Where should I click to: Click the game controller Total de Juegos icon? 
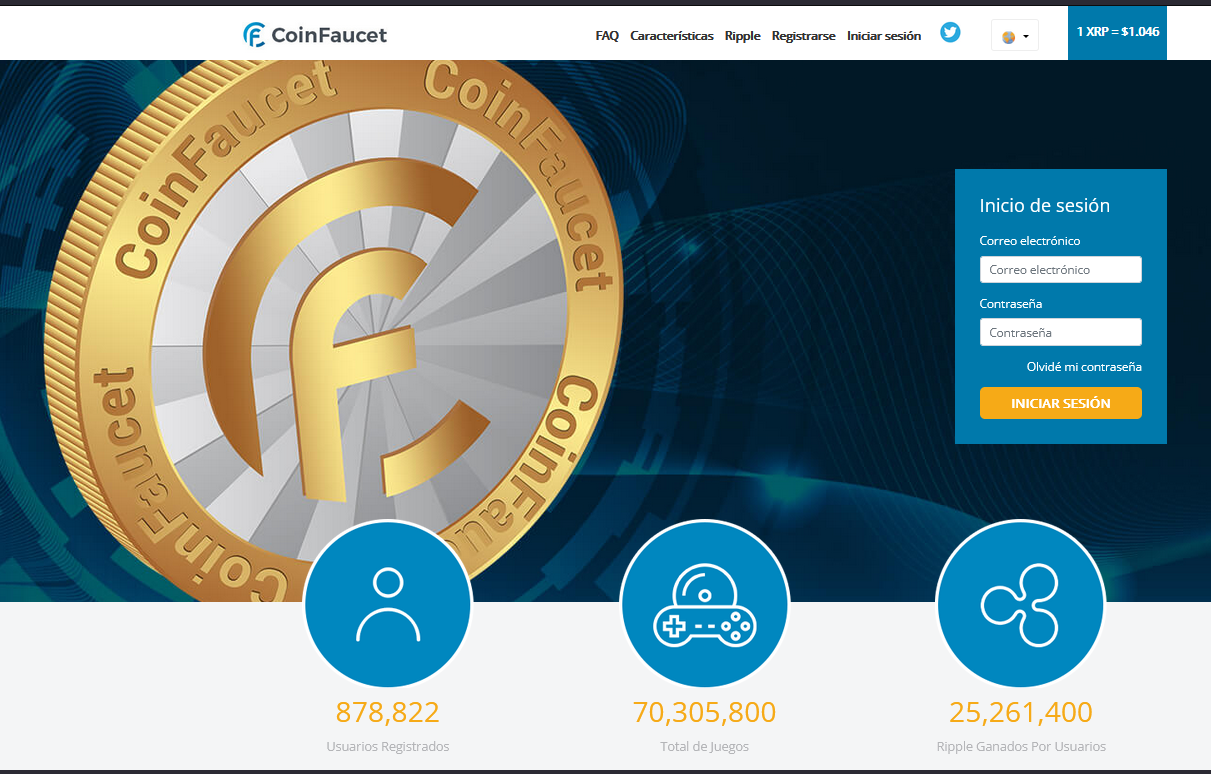pos(704,604)
